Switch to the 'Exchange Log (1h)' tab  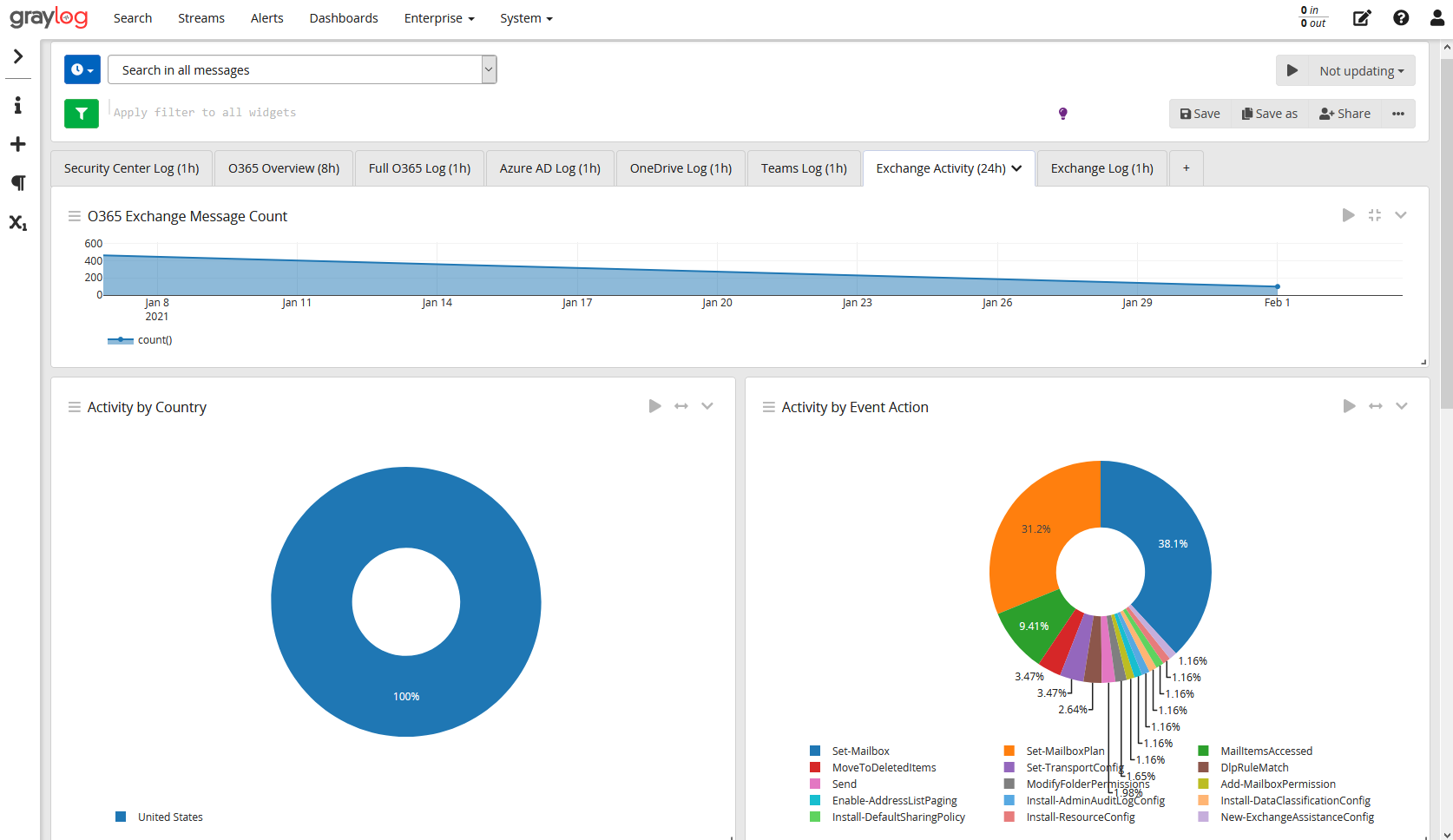(1102, 168)
